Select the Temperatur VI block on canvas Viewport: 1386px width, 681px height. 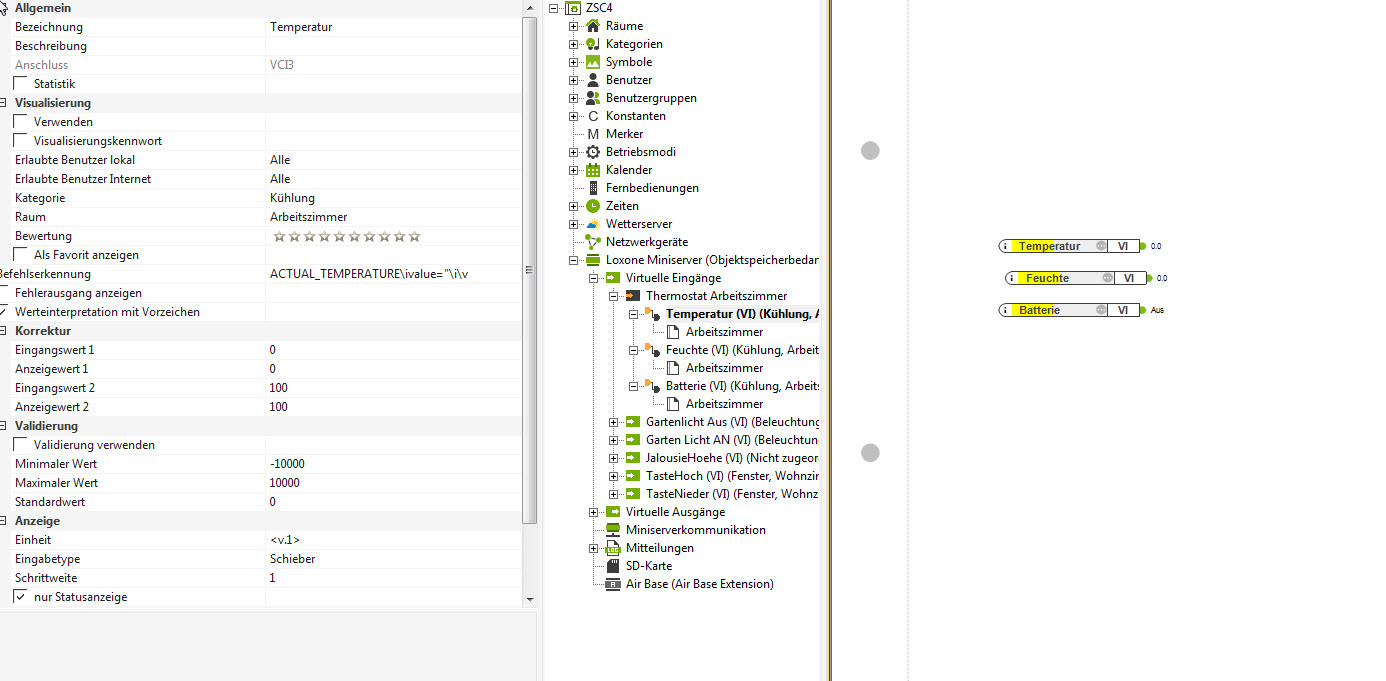[1070, 246]
